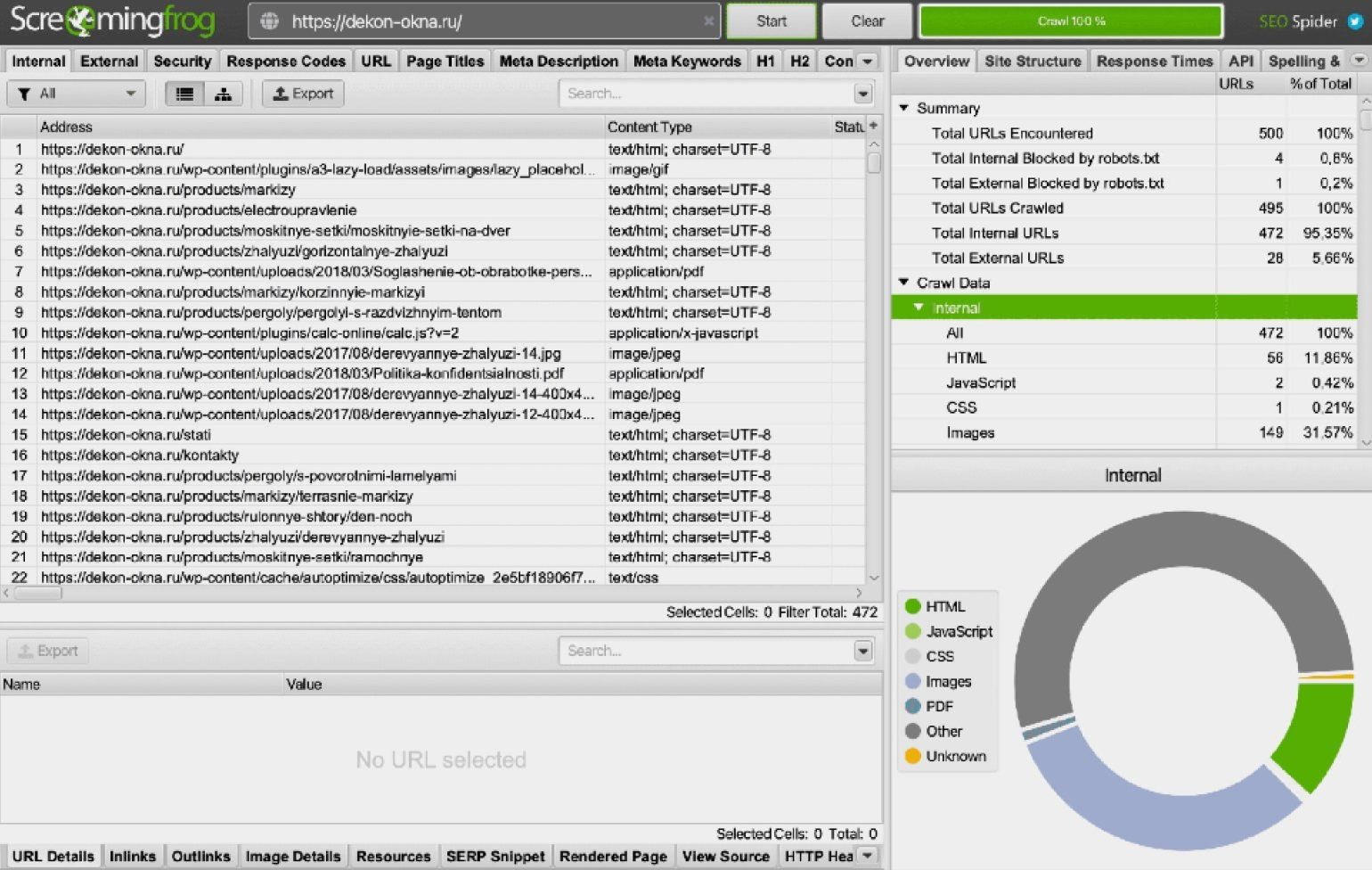Switch to the Site Structure tab

click(x=1032, y=62)
